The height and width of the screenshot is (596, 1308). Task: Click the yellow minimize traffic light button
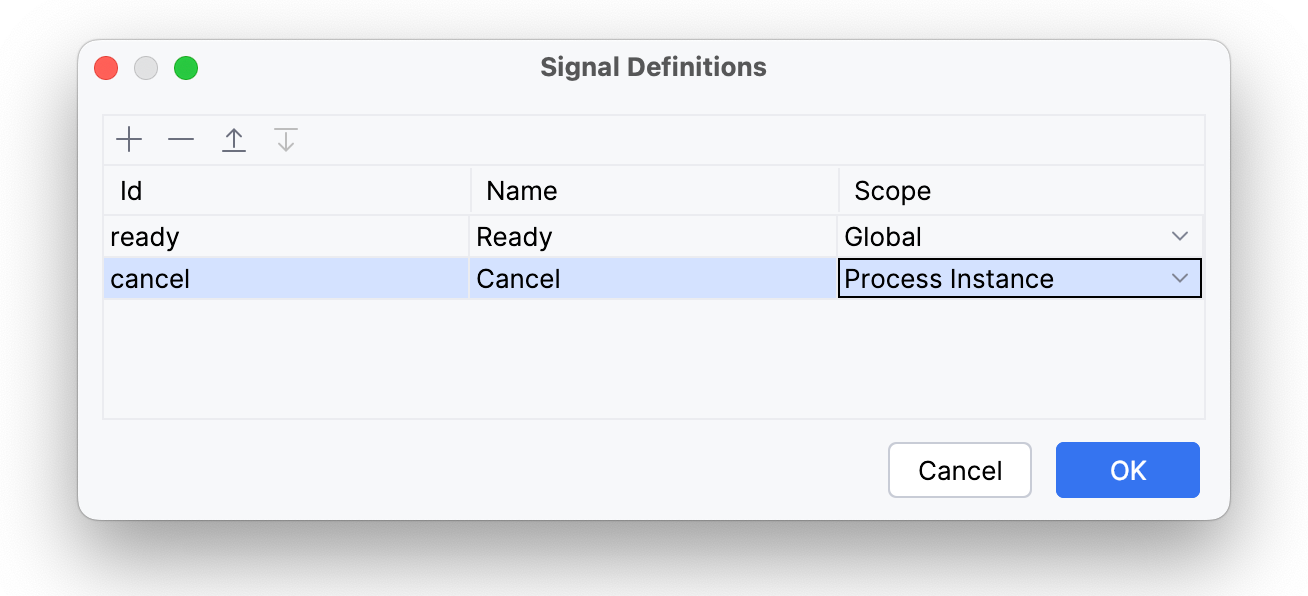(x=146, y=68)
